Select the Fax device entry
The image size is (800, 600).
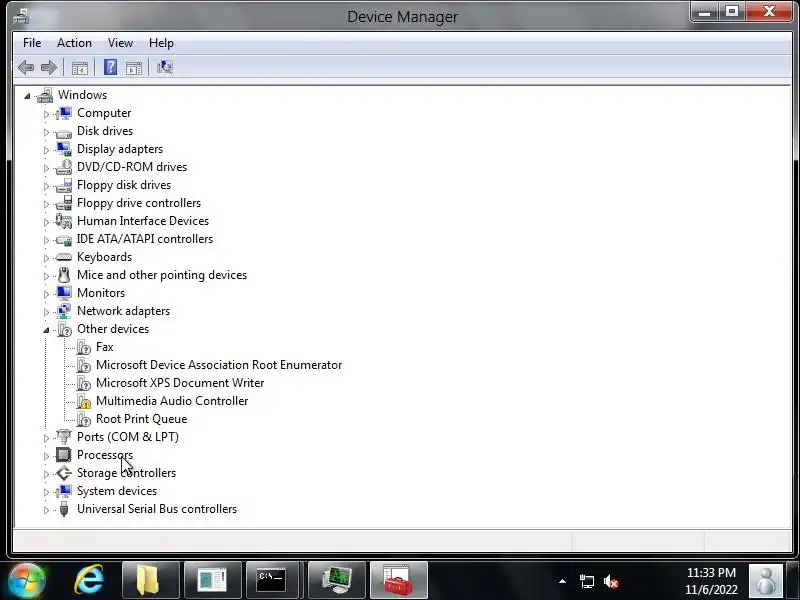tap(105, 347)
